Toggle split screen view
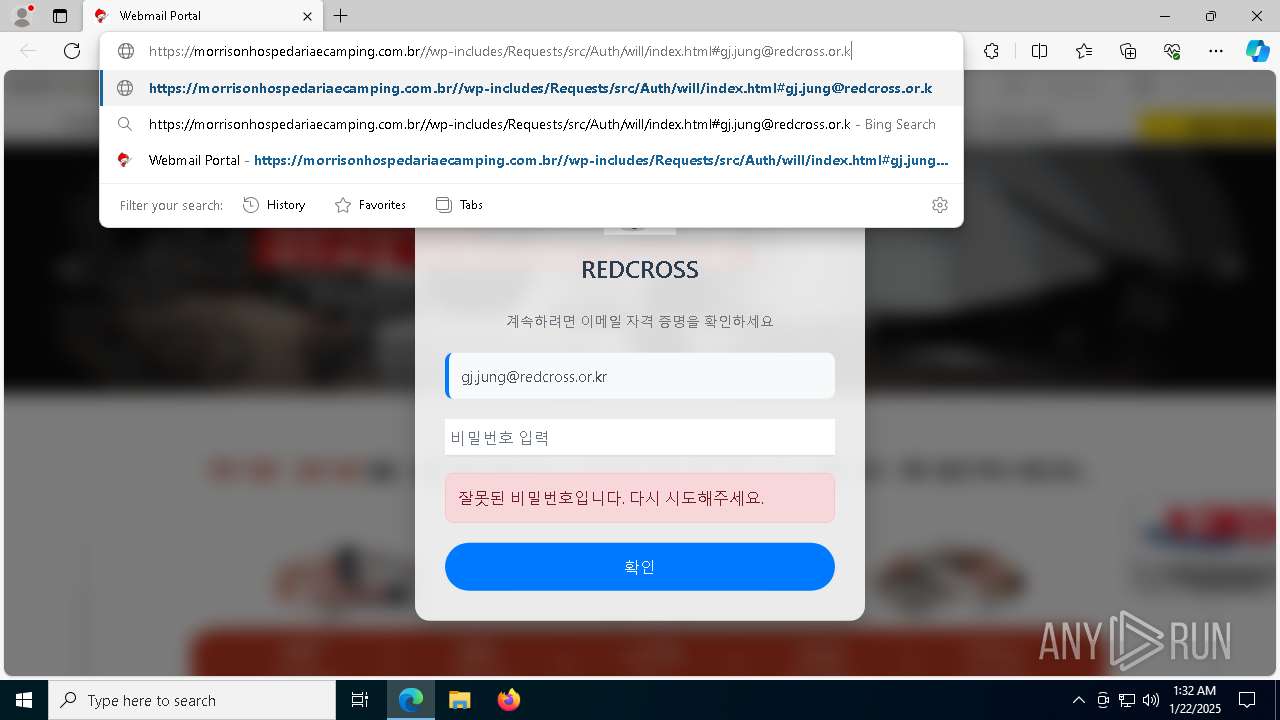 (1039, 51)
